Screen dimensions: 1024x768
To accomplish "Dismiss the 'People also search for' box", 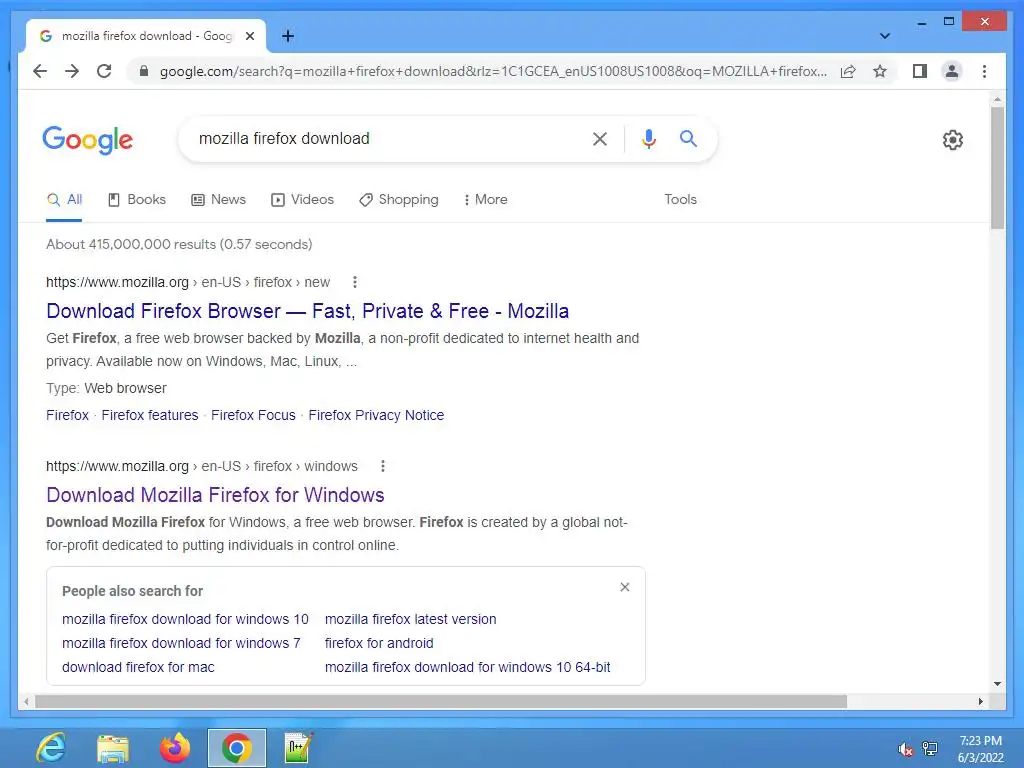I will [625, 587].
